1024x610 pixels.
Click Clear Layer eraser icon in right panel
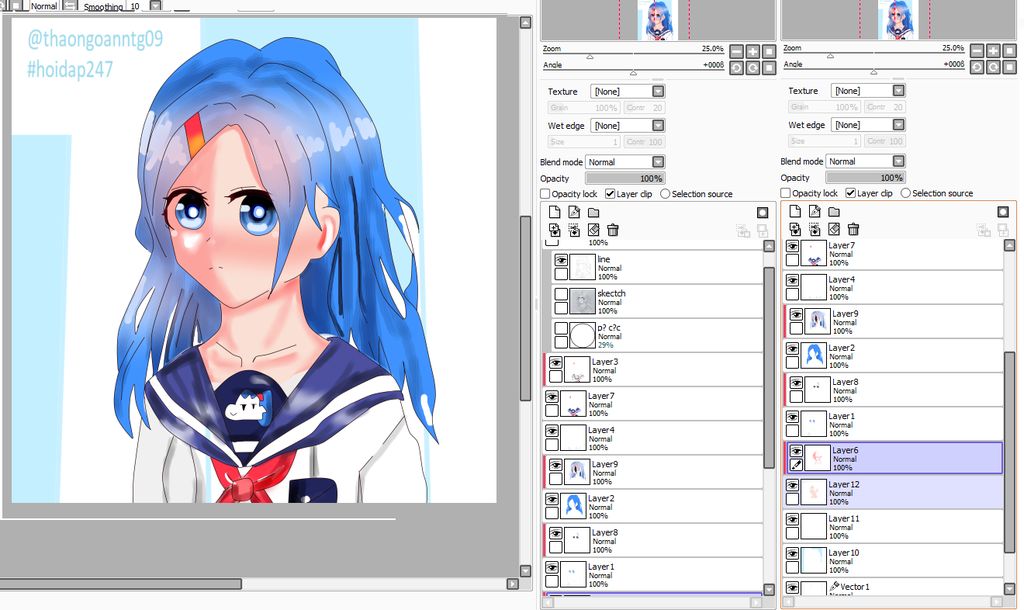click(834, 229)
